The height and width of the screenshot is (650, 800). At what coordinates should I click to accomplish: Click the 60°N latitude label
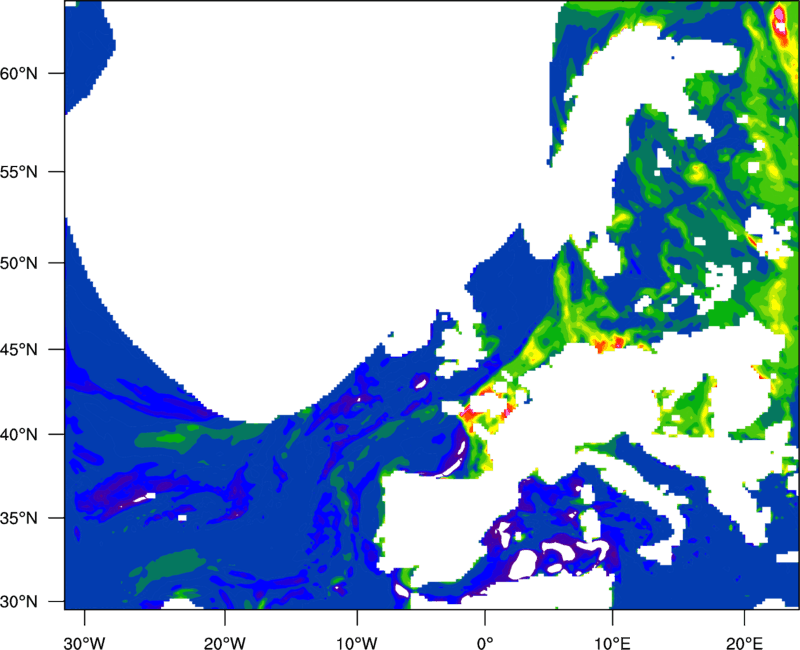pos(19,73)
